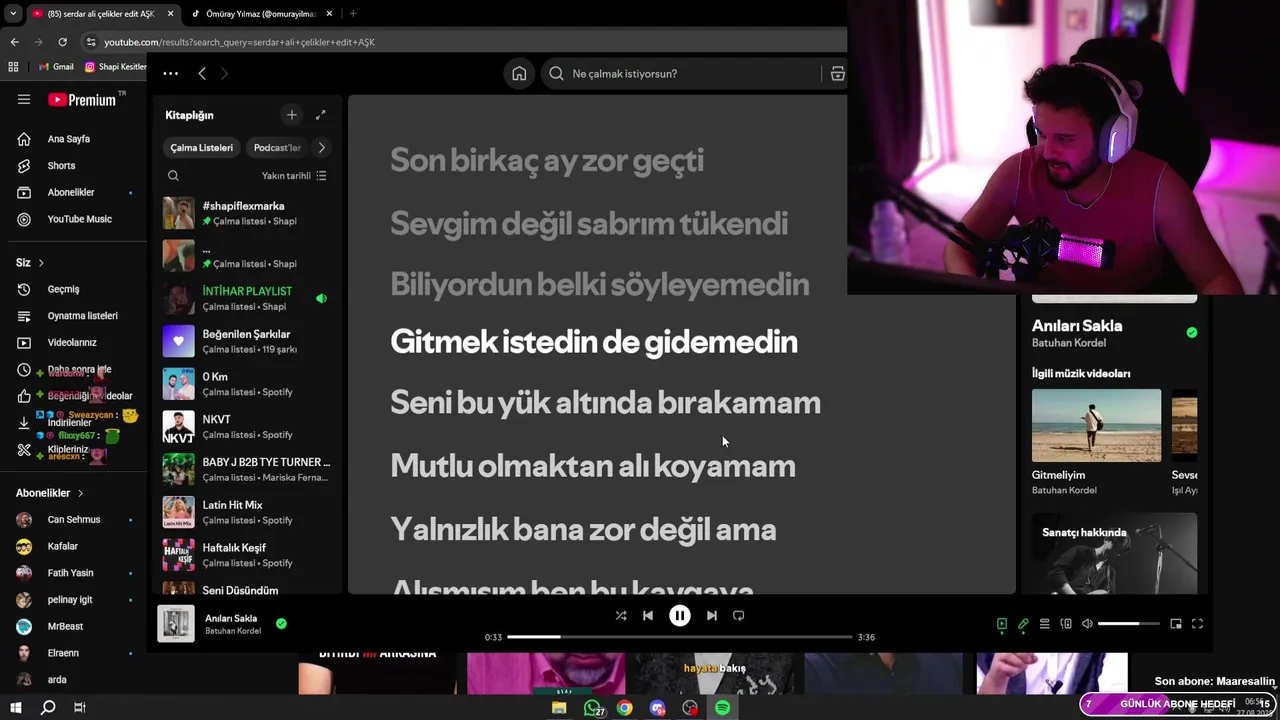
Task: Open Spotify from the Windows taskbar
Action: click(722, 708)
